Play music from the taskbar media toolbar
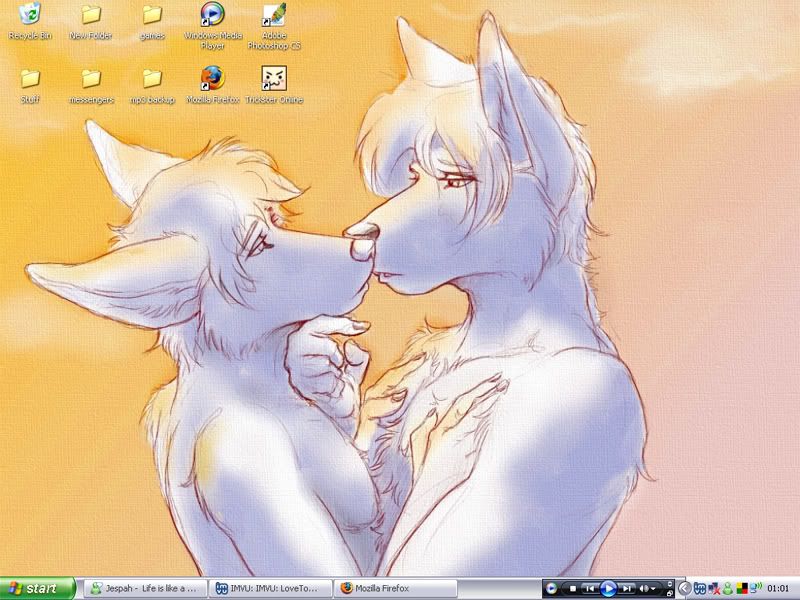 click(x=608, y=589)
